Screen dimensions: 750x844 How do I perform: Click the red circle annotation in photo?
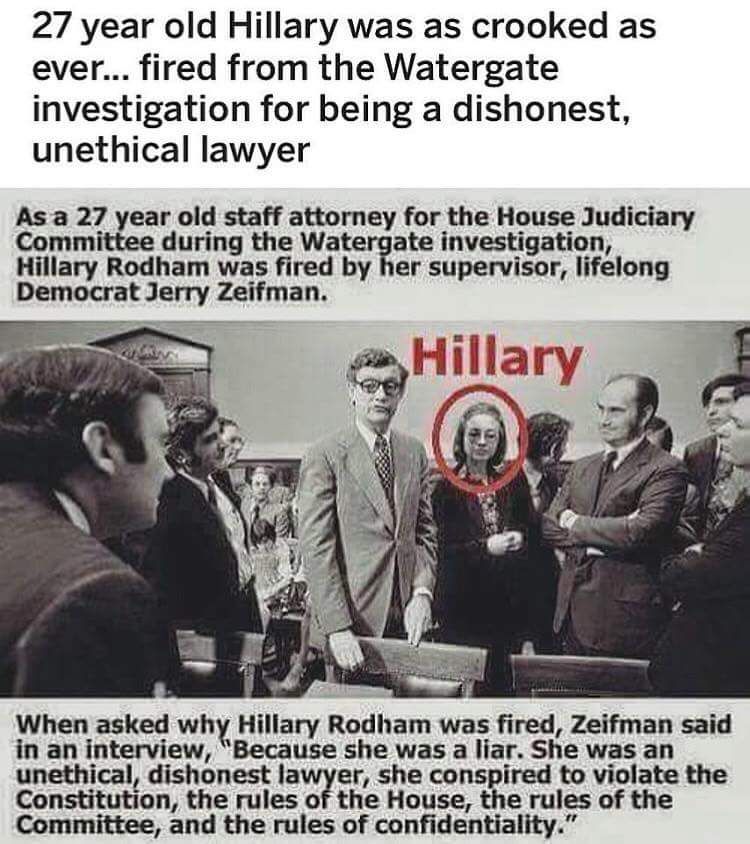point(480,438)
